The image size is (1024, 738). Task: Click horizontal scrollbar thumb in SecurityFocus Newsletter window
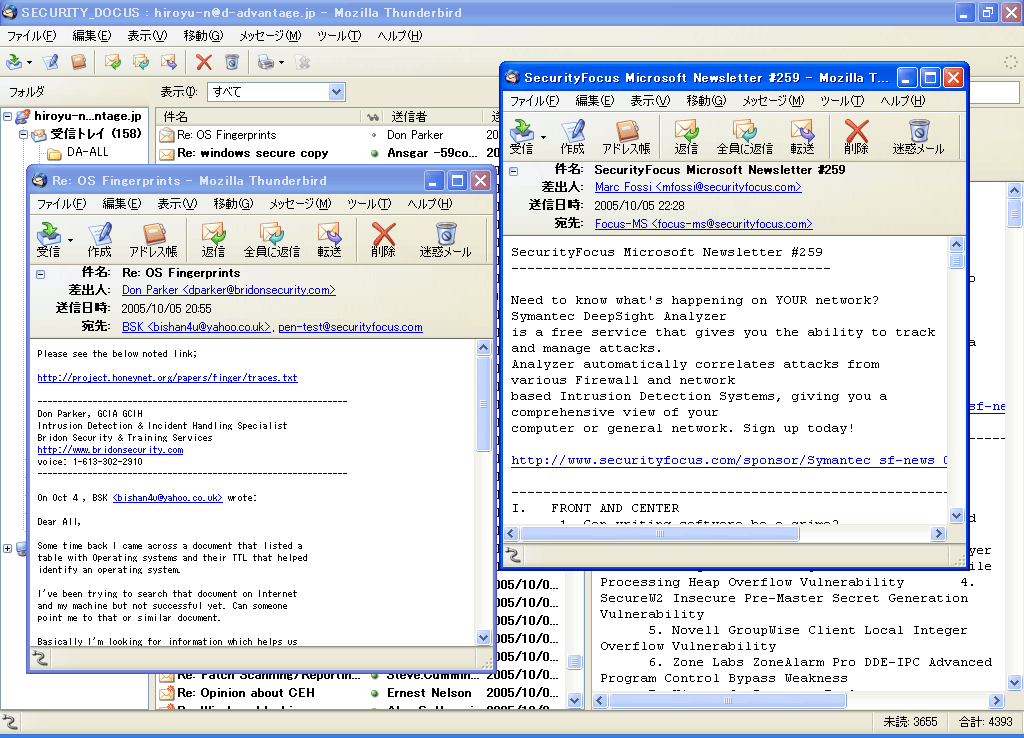point(660,534)
